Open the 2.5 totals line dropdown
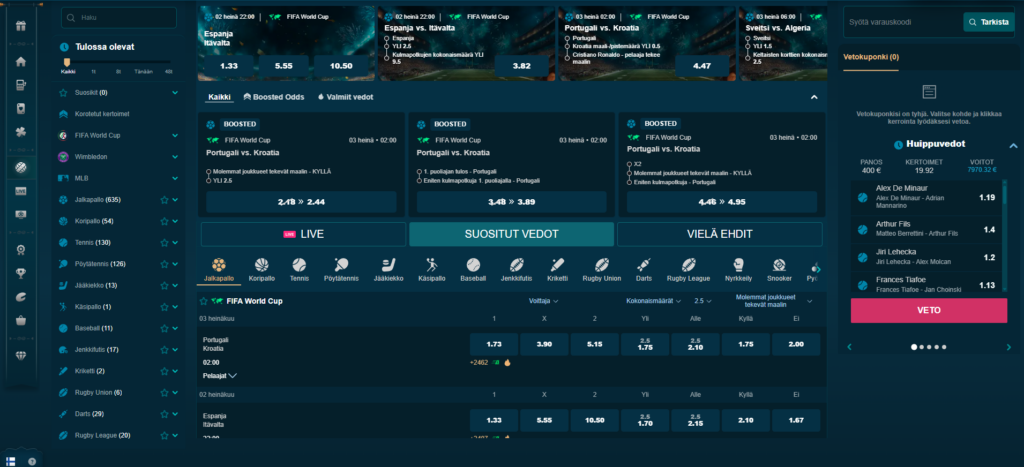The width and height of the screenshot is (1024, 467). point(703,301)
